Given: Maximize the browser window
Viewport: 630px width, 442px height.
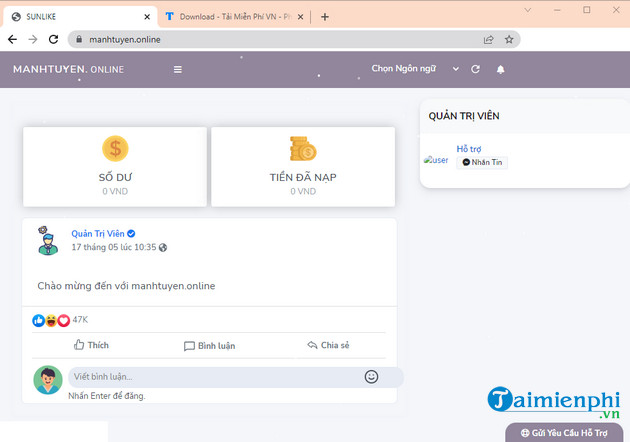Looking at the screenshot, I should coord(587,10).
